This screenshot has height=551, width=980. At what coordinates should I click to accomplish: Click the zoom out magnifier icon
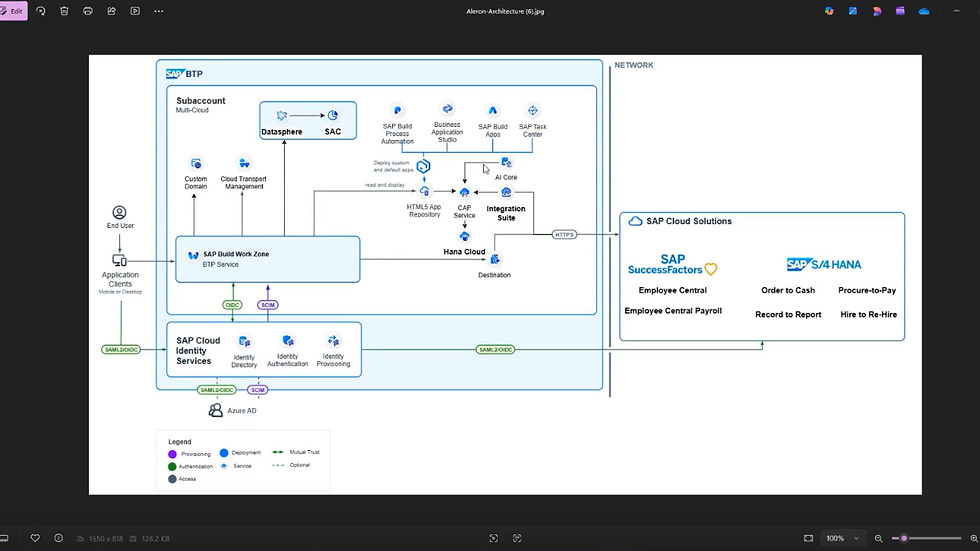pos(879,538)
